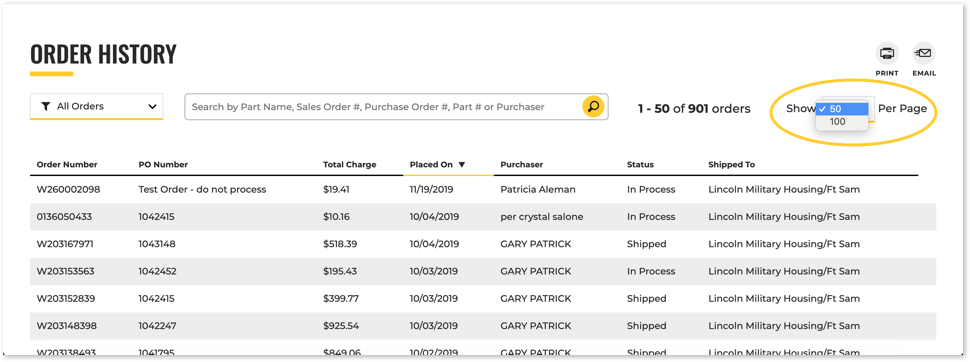970x362 pixels.
Task: Open order W260002098
Action: [x=68, y=189]
